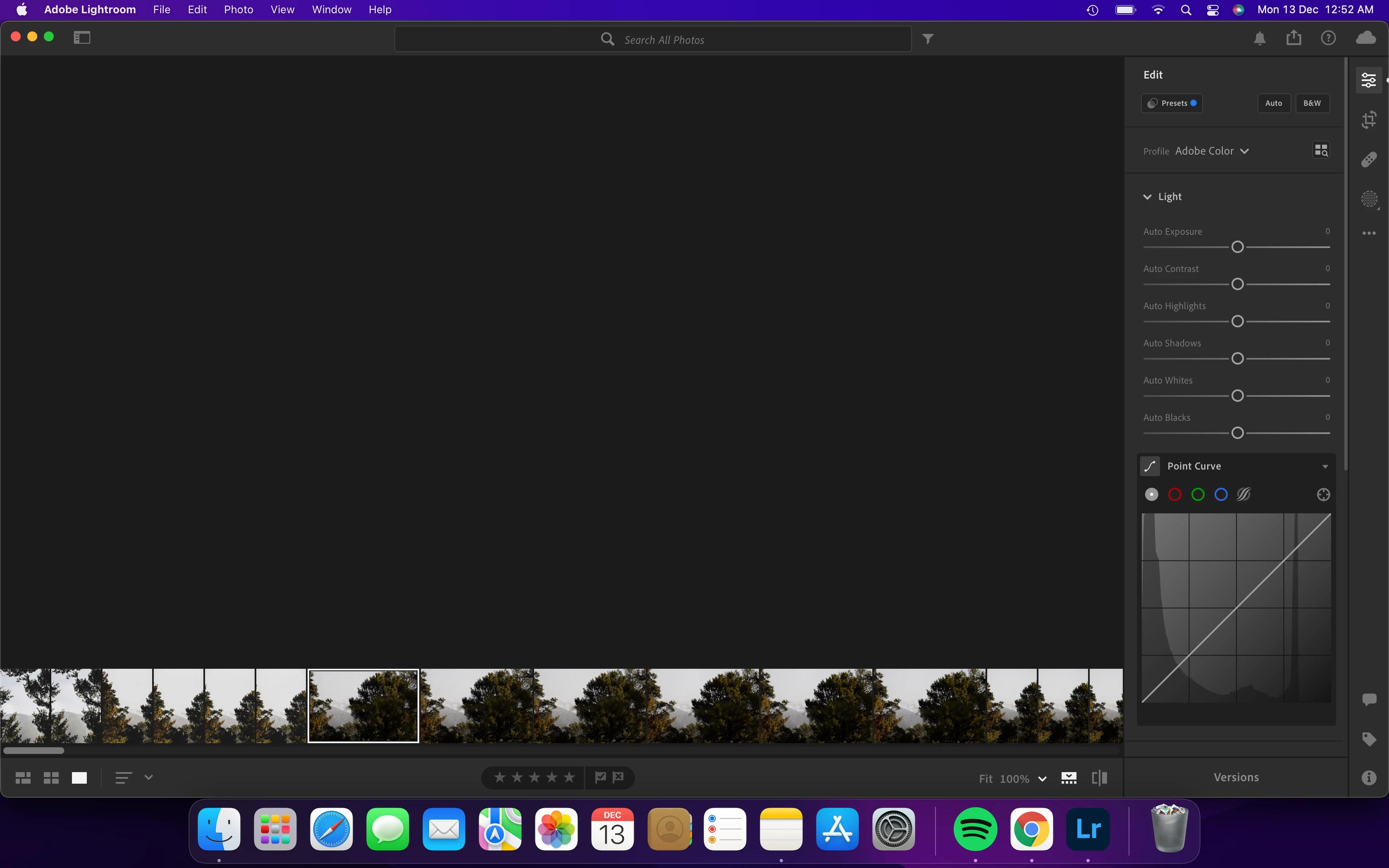This screenshot has width=1389, height=868.
Task: Open the Point Curve dropdown arrow
Action: 1325,467
